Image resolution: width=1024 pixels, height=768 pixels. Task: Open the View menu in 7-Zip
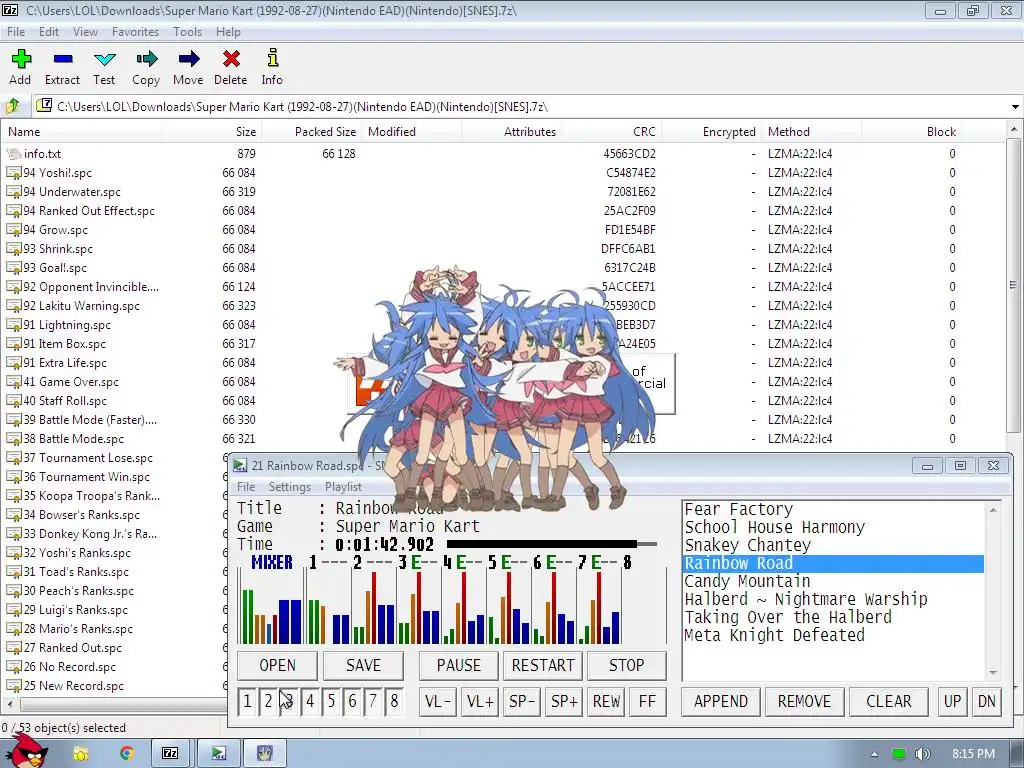[85, 32]
